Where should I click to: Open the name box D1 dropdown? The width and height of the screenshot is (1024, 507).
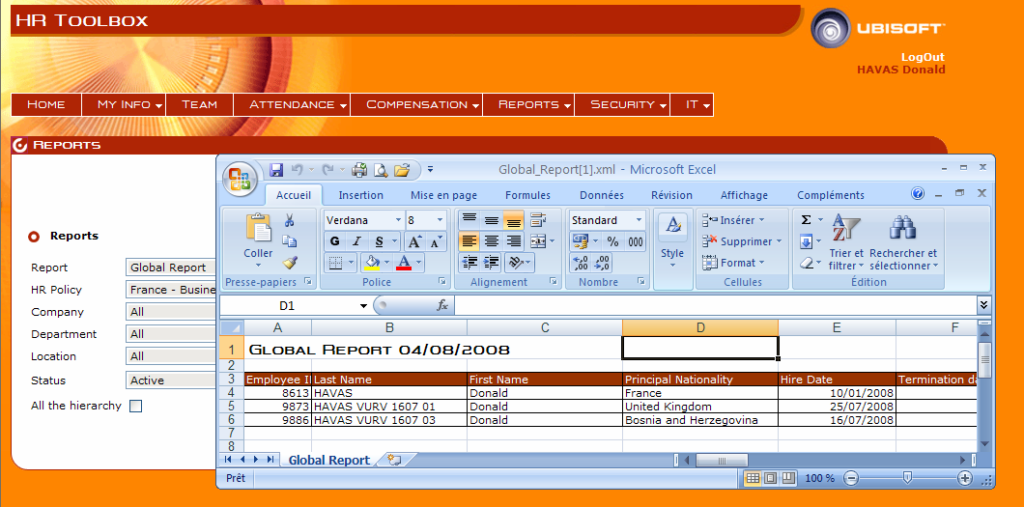pyautogui.click(x=364, y=306)
